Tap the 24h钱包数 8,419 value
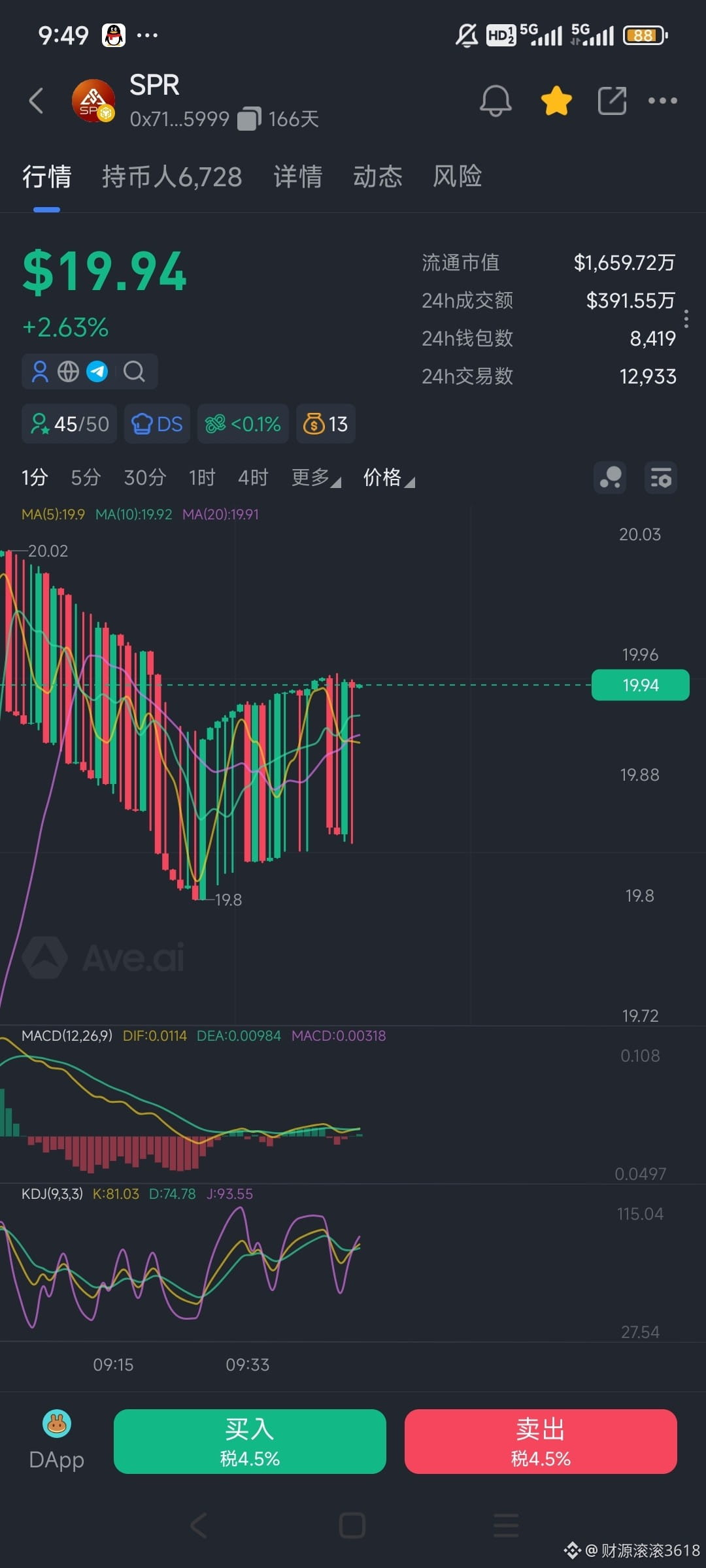706x1568 pixels. pos(652,338)
